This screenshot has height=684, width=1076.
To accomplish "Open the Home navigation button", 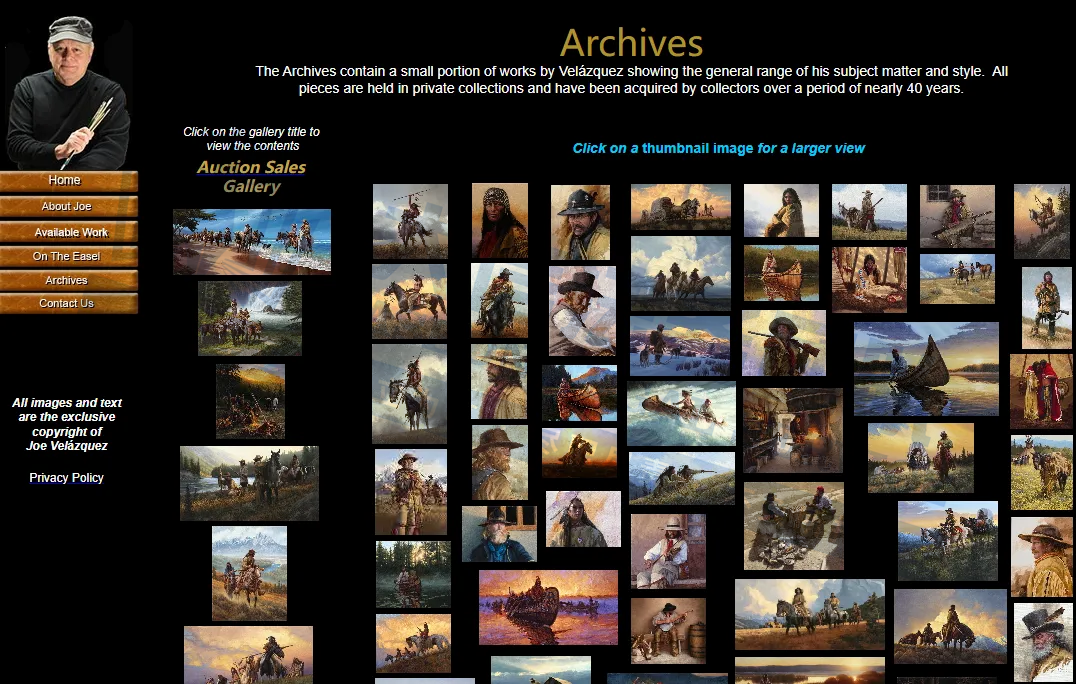I will point(68,181).
